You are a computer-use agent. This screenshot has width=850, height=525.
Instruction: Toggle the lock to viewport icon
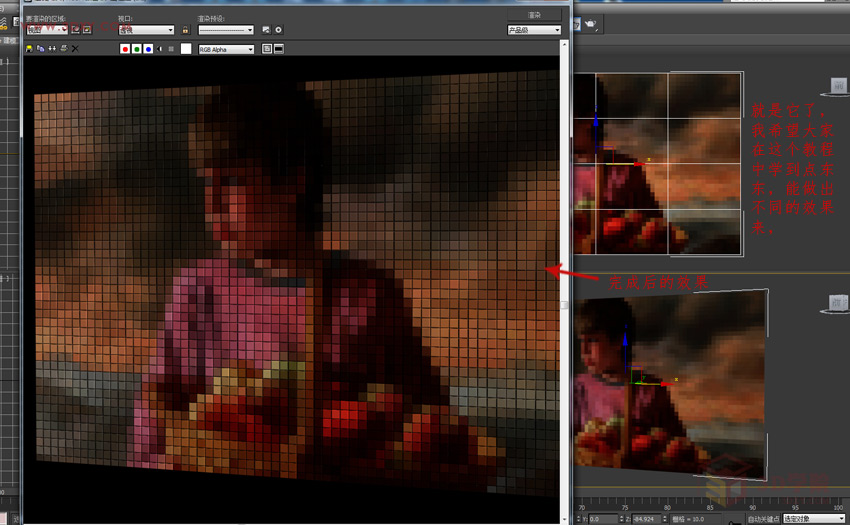[x=185, y=30]
